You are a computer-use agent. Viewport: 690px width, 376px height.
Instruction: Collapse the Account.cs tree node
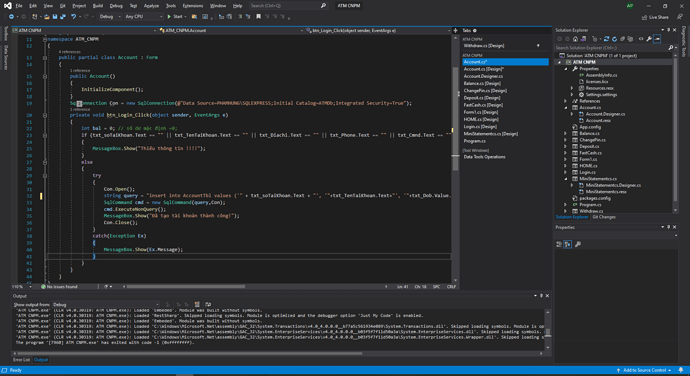(566, 107)
